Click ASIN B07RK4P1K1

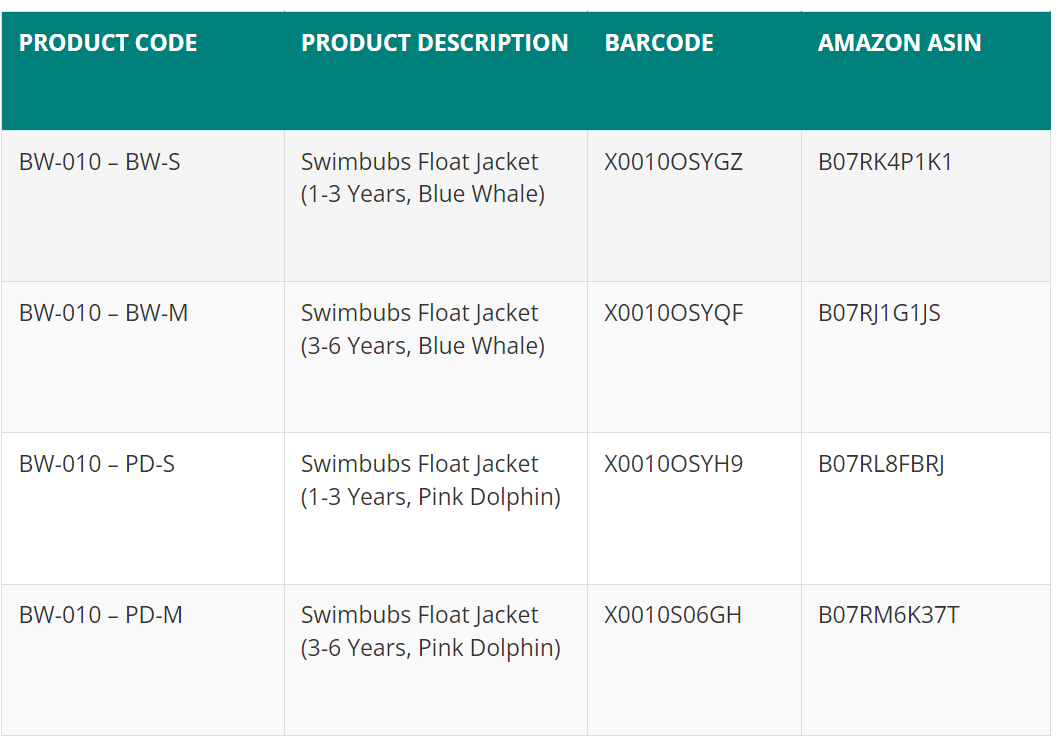[885, 162]
